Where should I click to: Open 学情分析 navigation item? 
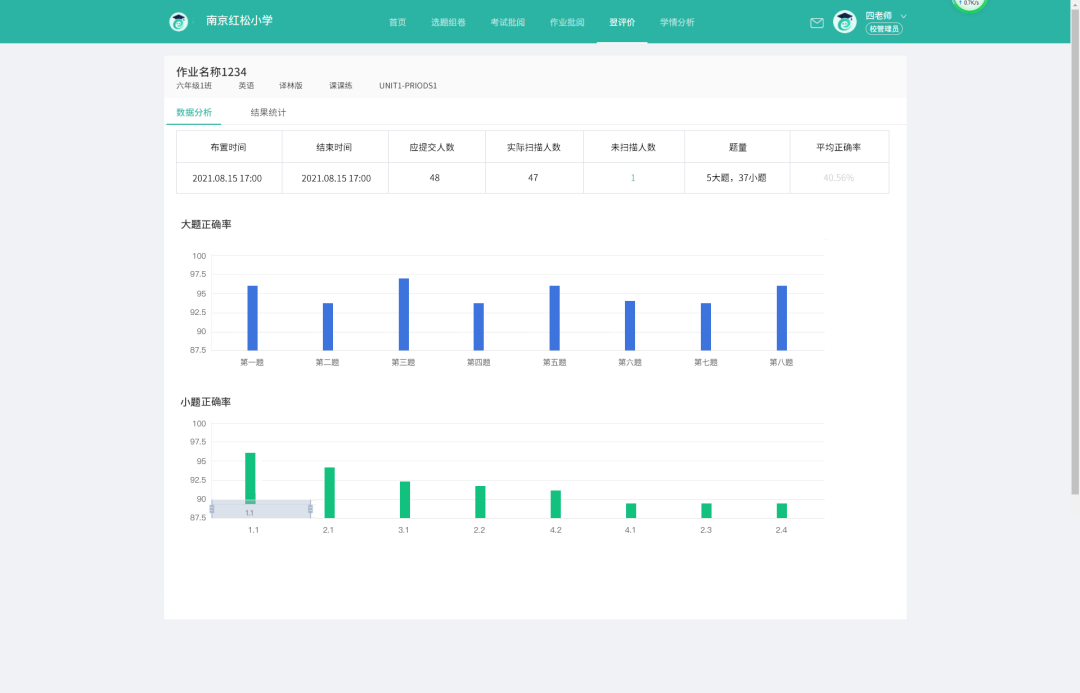(x=677, y=22)
